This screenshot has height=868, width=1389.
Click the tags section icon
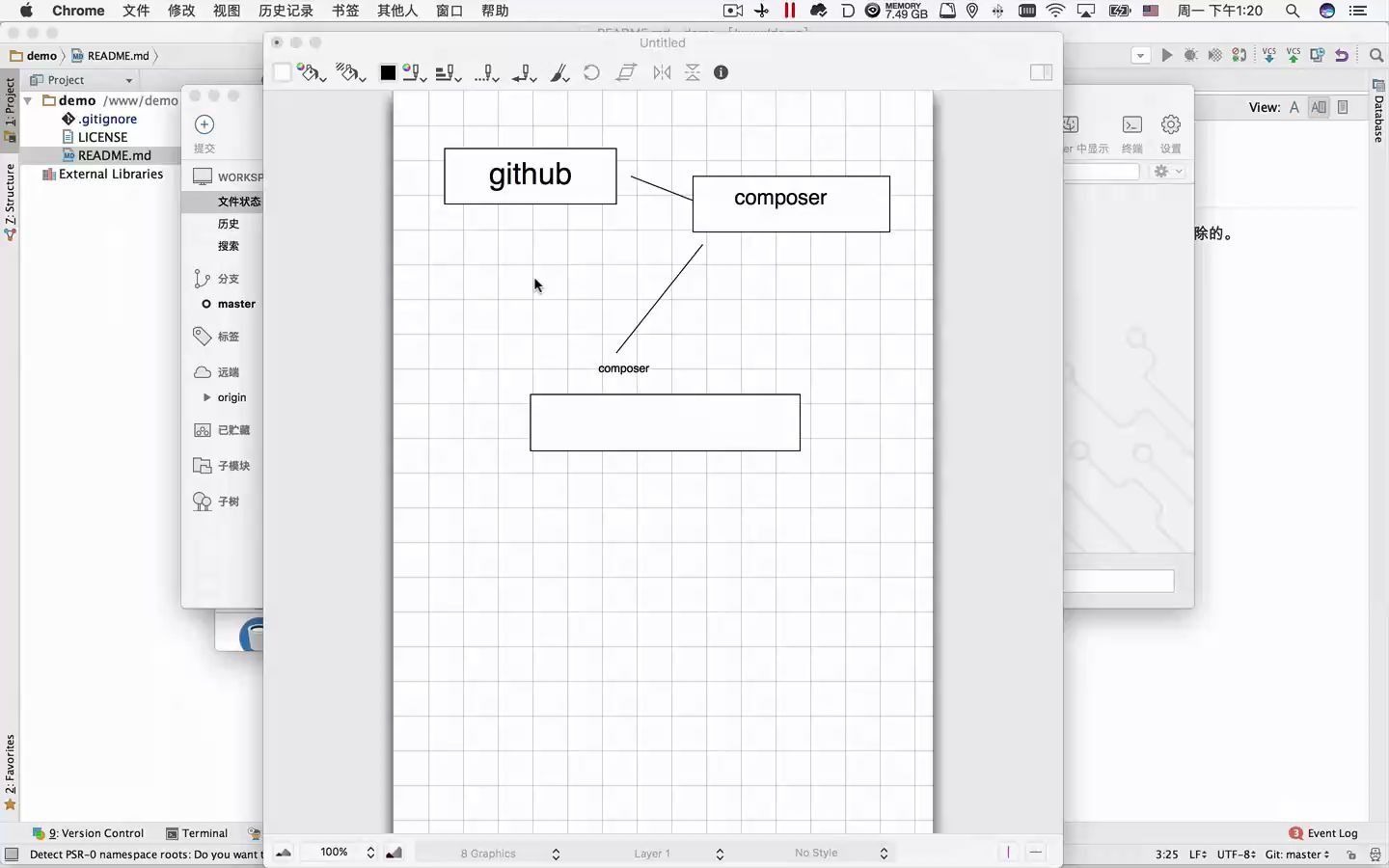click(202, 336)
